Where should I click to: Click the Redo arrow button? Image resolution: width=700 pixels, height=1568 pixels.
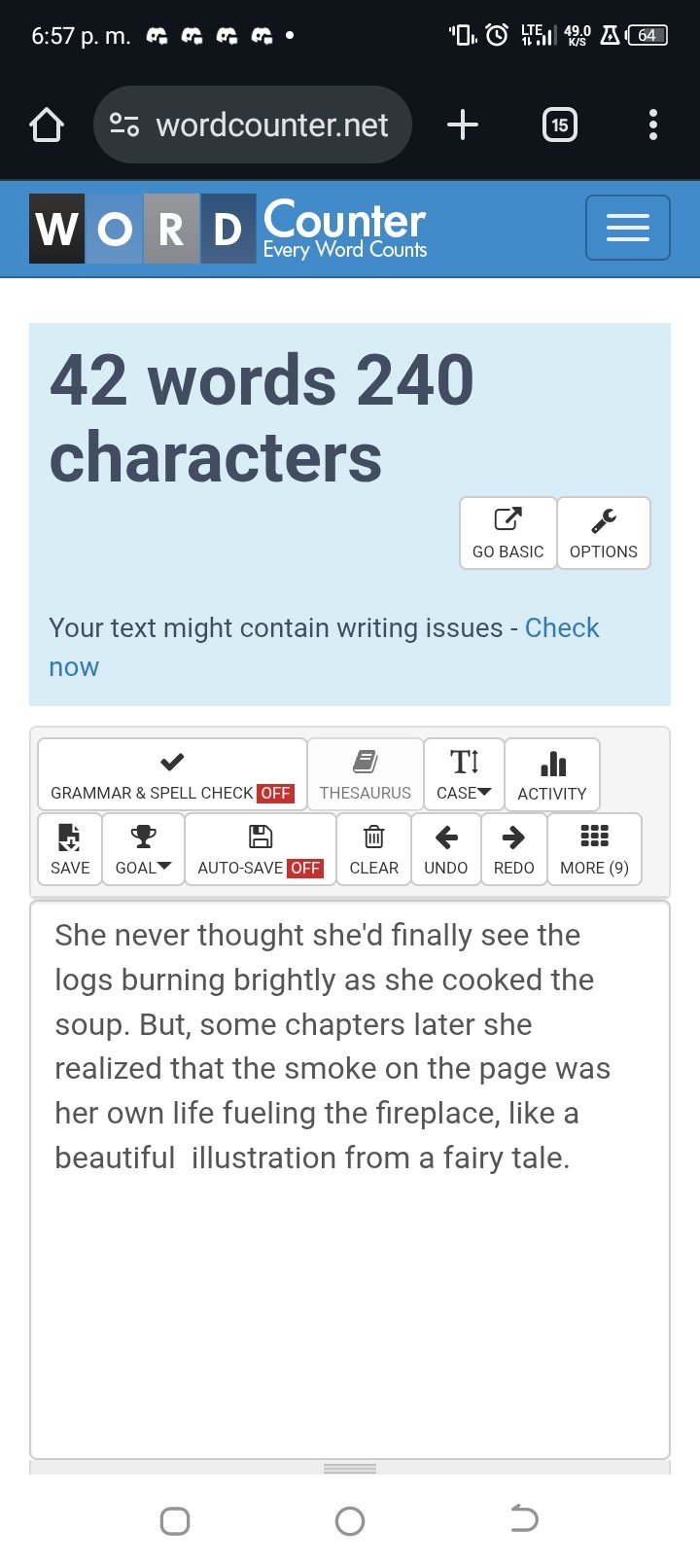pos(513,849)
